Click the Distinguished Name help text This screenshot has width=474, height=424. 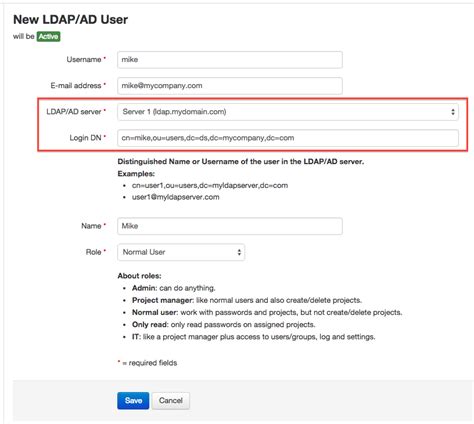pyautogui.click(x=241, y=162)
